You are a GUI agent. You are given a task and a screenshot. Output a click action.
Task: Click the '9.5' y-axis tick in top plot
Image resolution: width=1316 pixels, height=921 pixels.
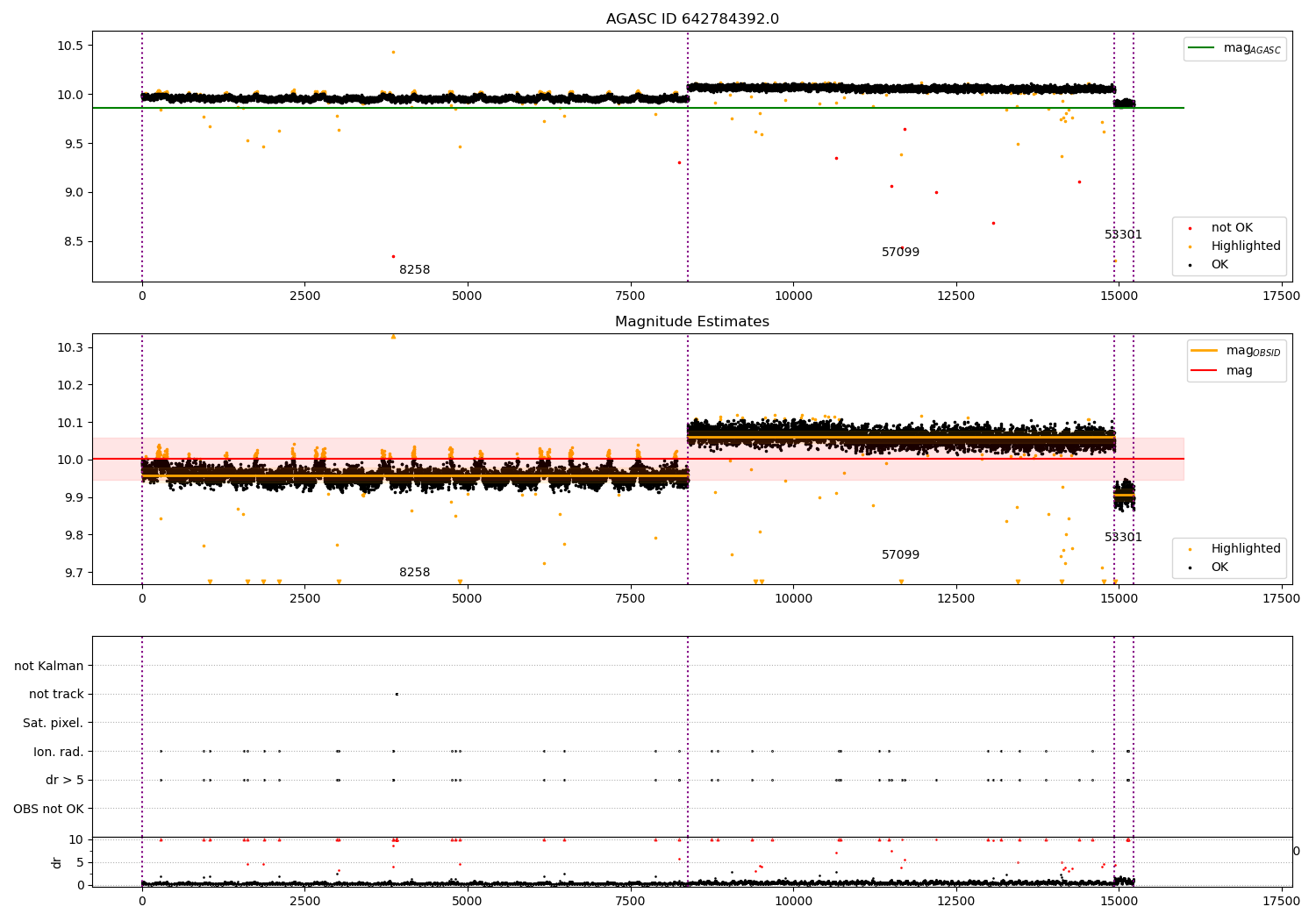tap(74, 144)
